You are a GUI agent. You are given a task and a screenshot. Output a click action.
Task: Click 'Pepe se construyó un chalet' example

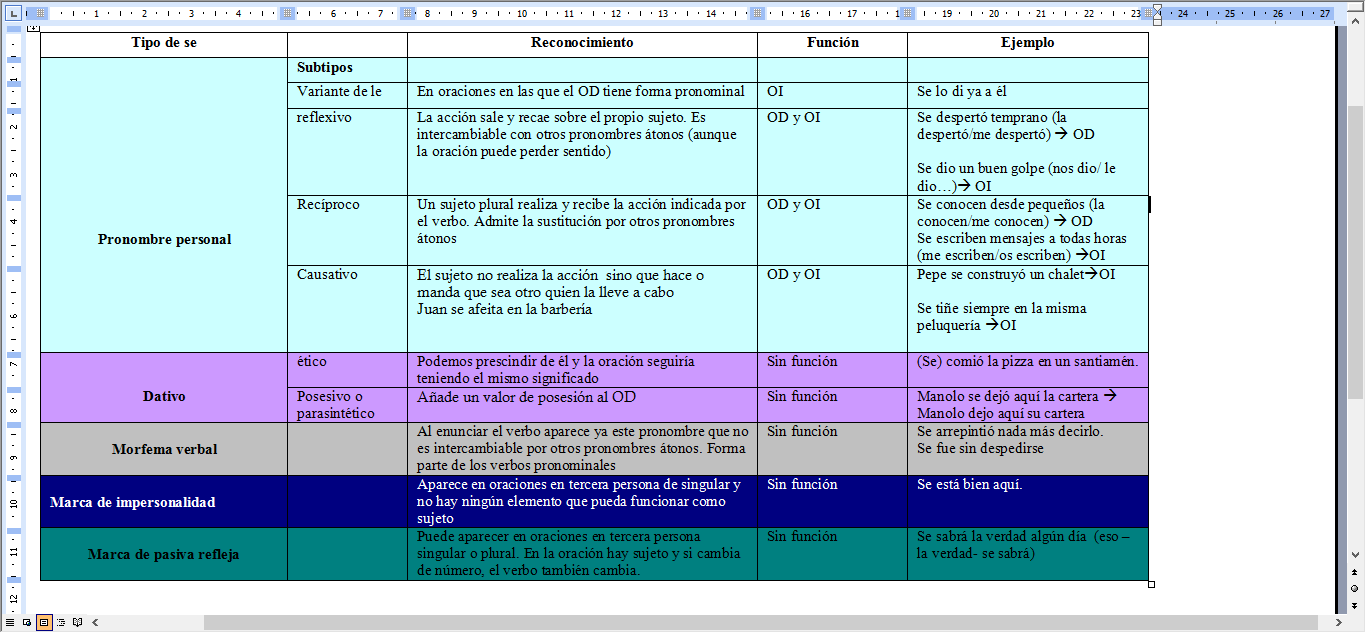1000,274
